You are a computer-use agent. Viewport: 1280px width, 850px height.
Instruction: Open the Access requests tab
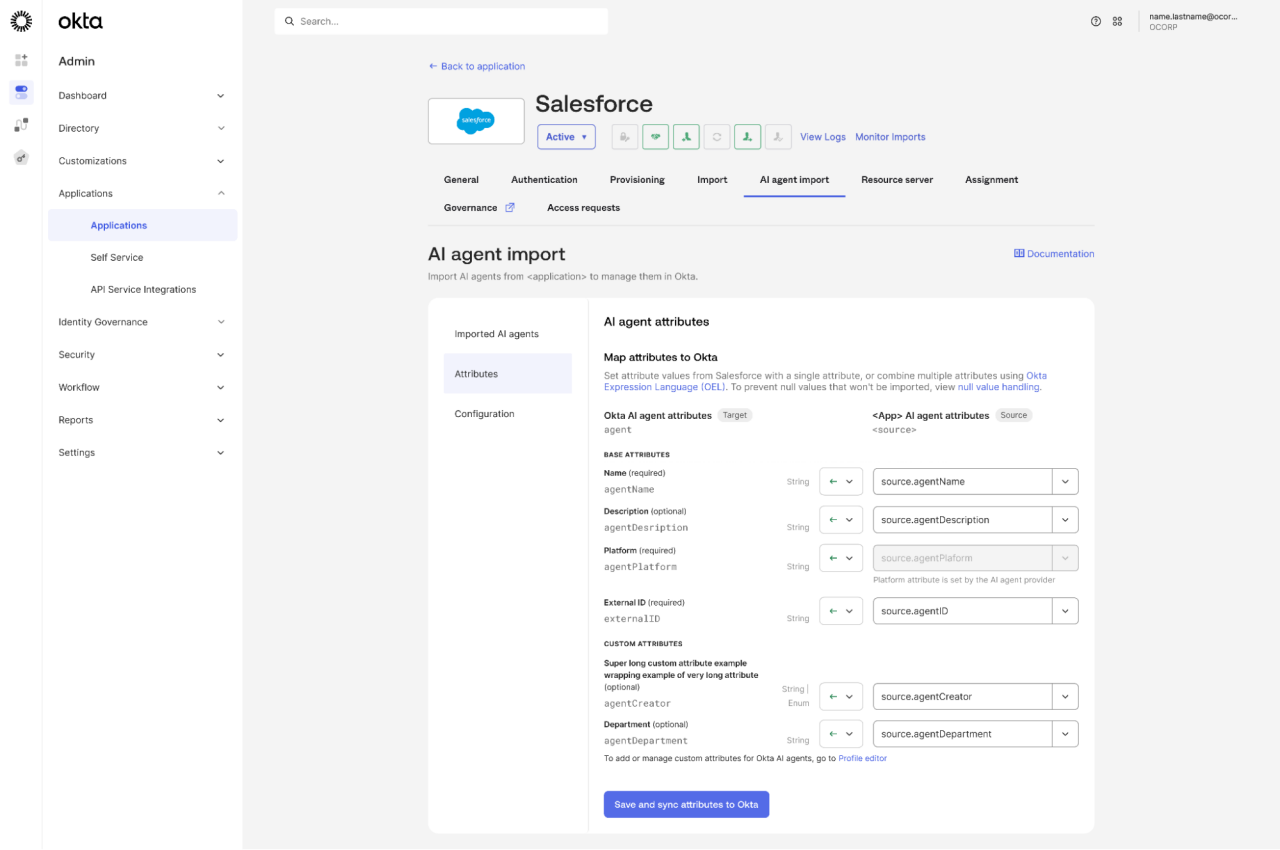point(583,208)
